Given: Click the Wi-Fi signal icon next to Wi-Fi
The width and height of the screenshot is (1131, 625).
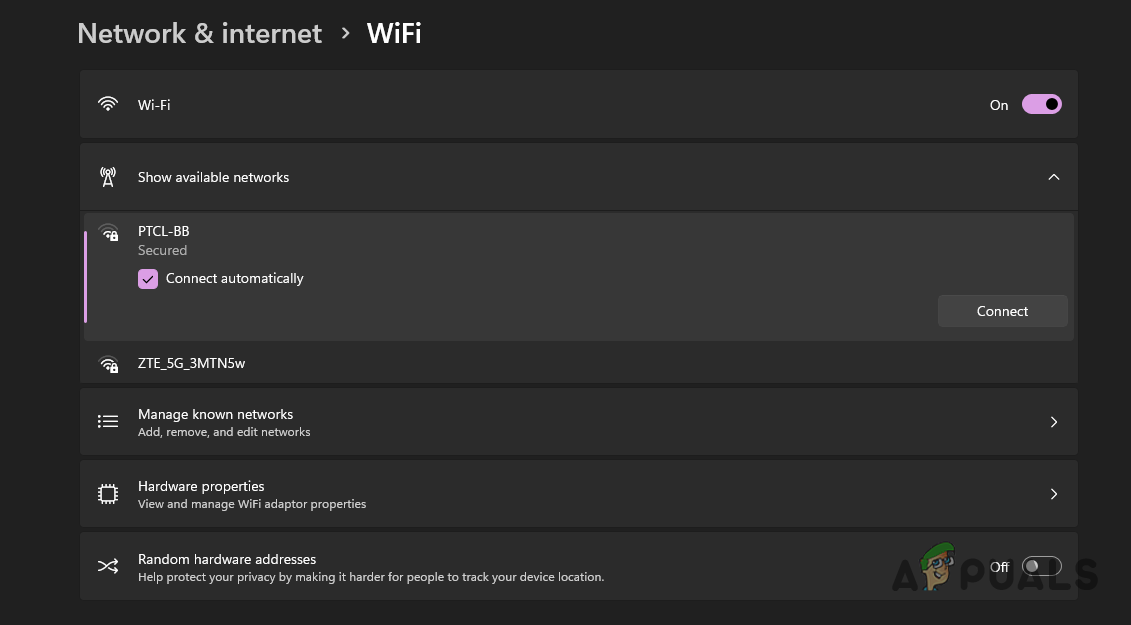Looking at the screenshot, I should pos(108,104).
